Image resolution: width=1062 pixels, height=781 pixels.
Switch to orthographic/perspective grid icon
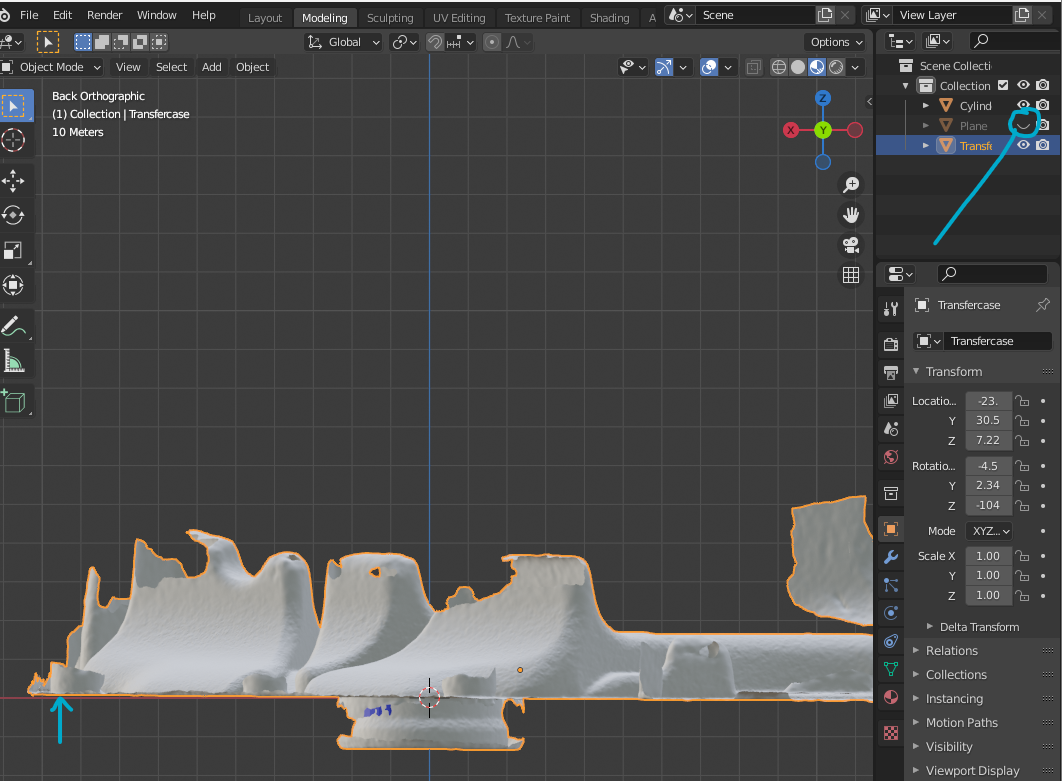(851, 275)
